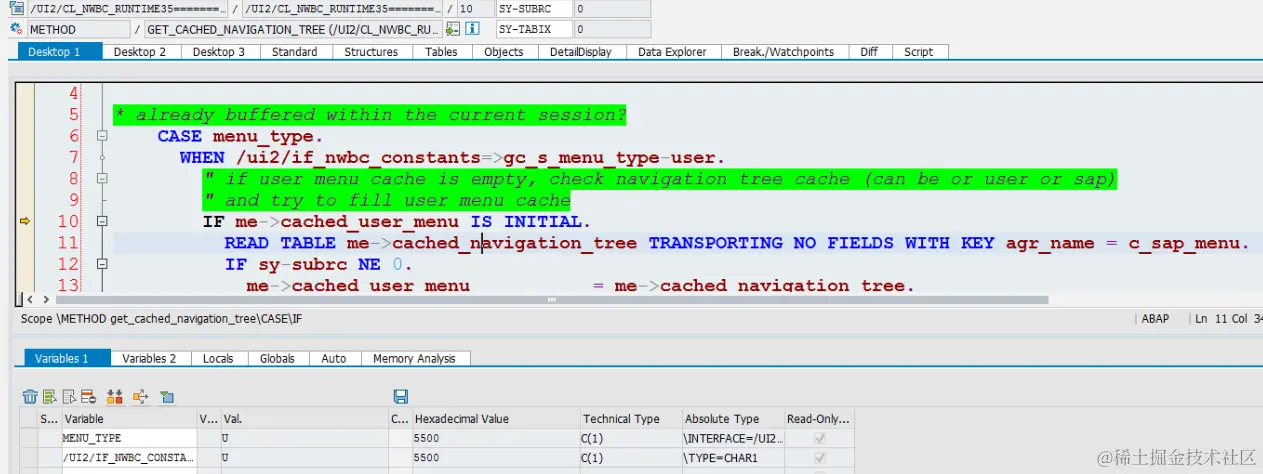Click the gear icon next to METHOD

16,29
